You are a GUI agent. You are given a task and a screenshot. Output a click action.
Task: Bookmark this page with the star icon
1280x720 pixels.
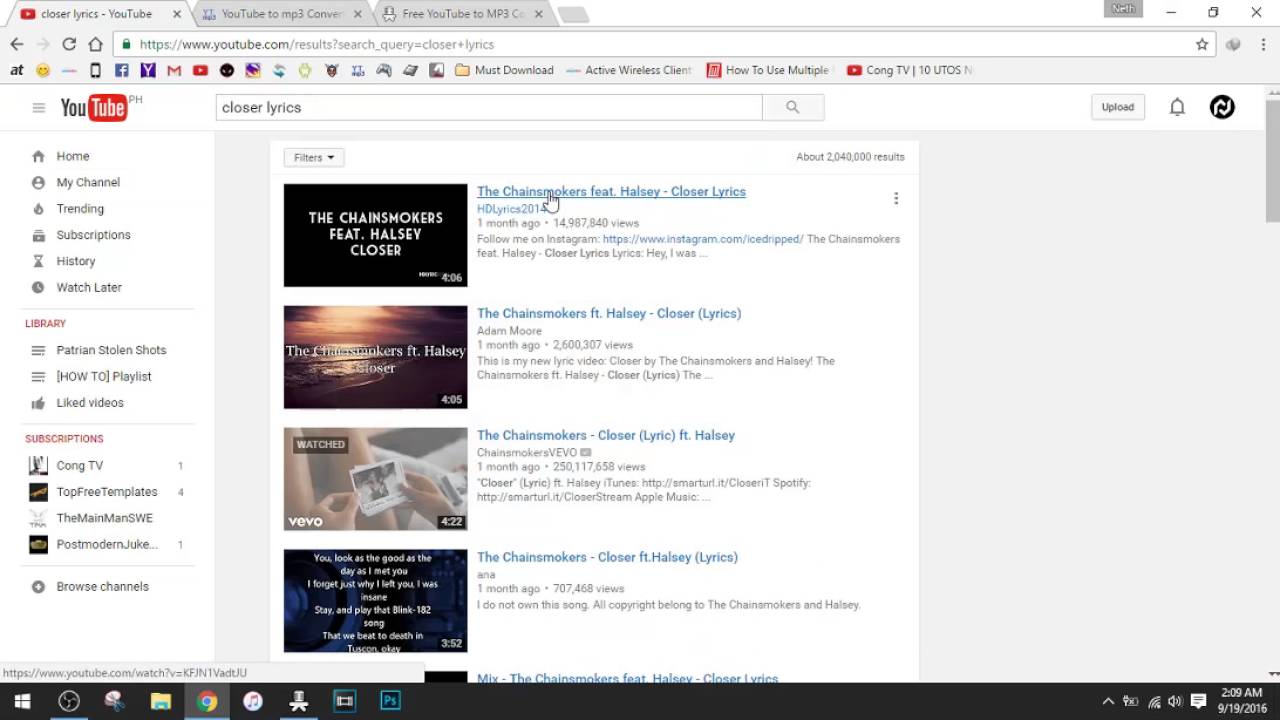1202,44
